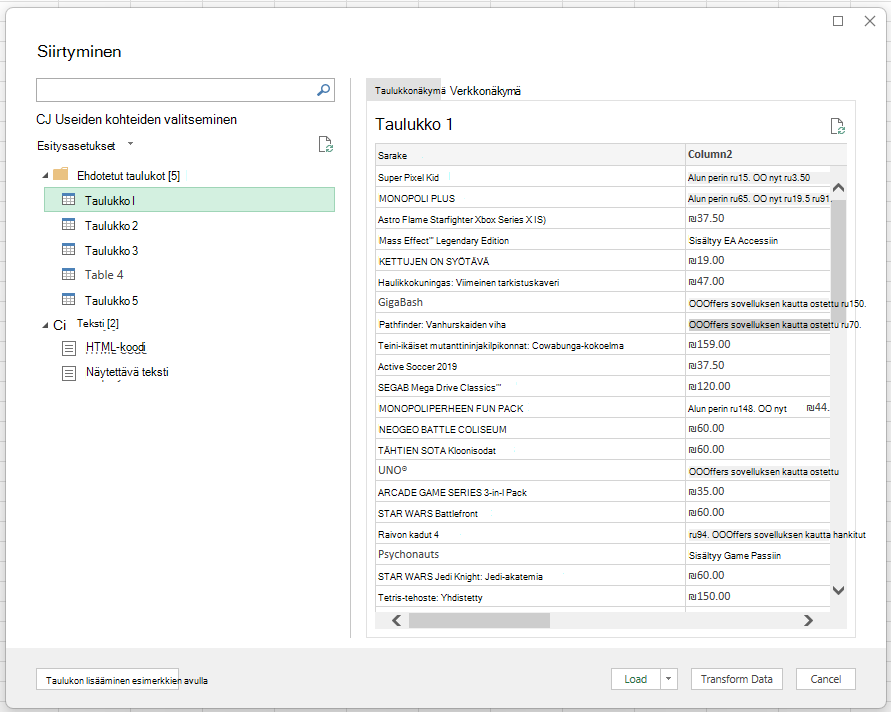Click the HTML-koodi document icon

pyautogui.click(x=69, y=348)
